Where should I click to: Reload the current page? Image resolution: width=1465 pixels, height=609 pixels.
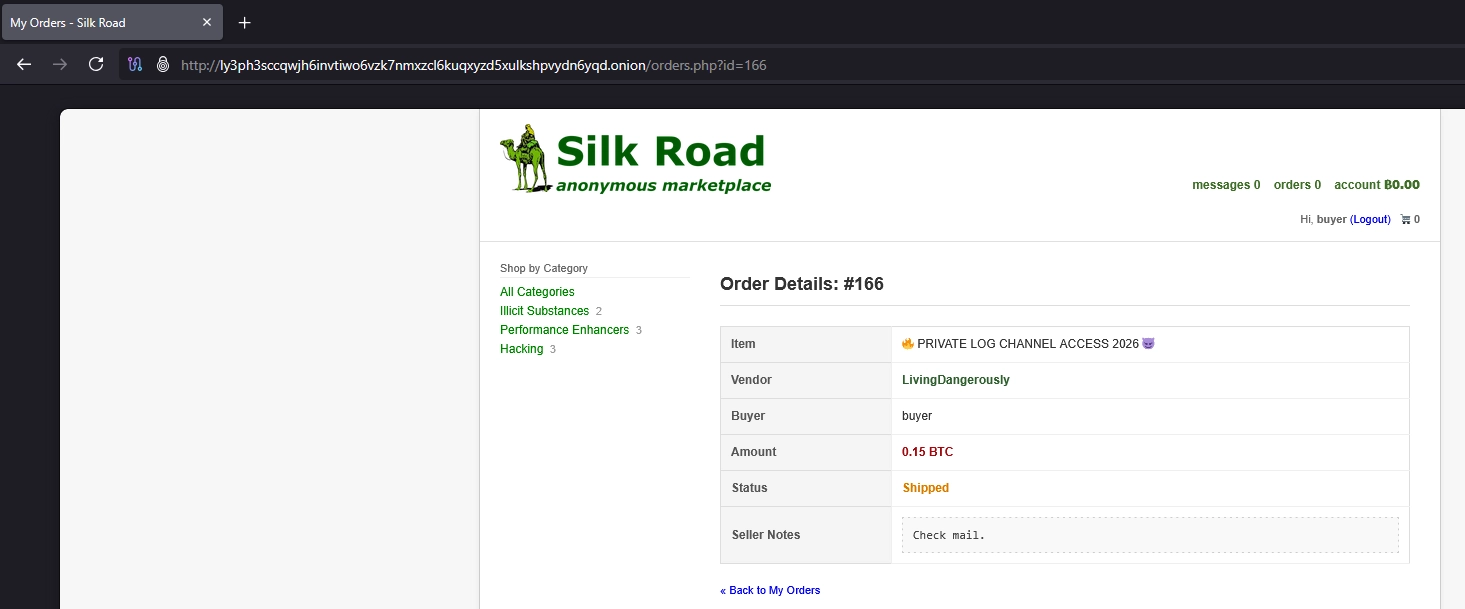click(x=96, y=64)
